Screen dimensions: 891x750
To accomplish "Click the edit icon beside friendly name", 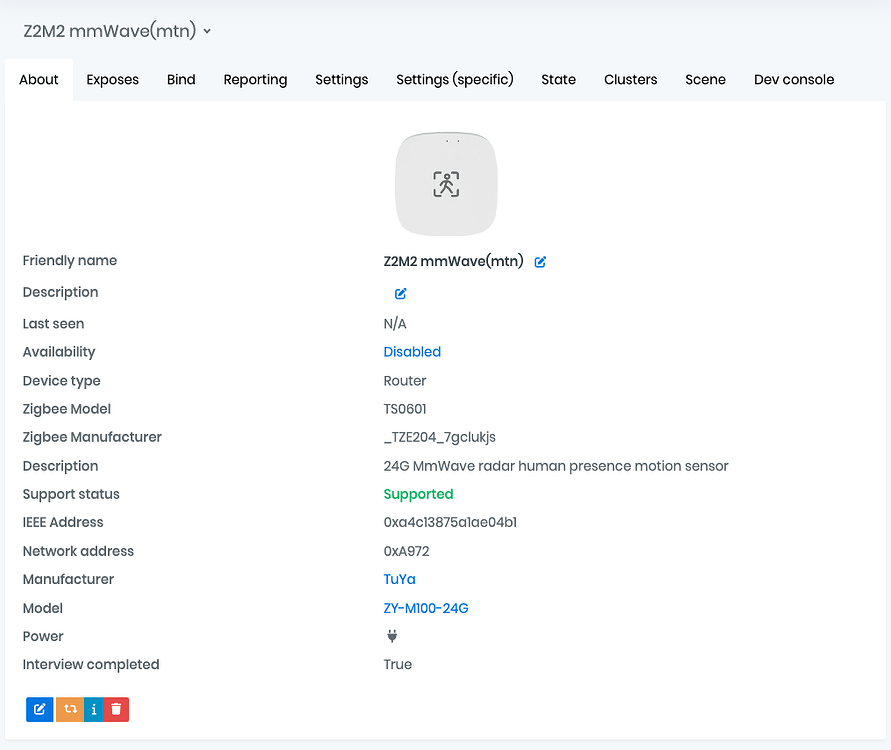I will (x=541, y=262).
